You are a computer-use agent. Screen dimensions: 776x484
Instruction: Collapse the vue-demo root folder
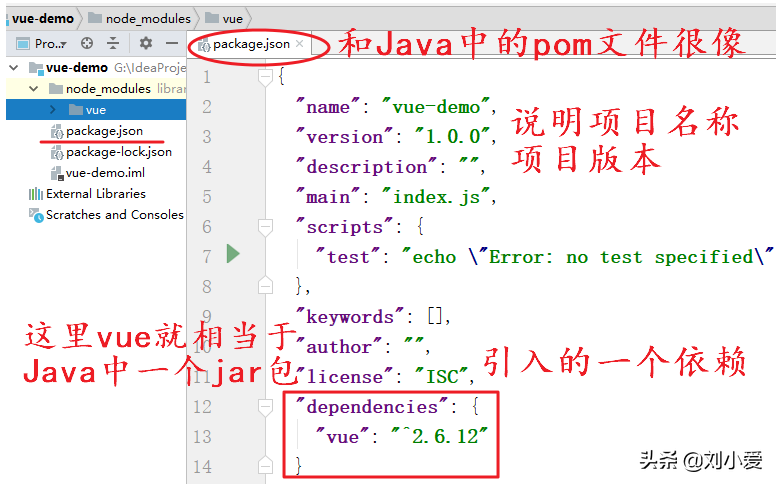[x=13, y=68]
